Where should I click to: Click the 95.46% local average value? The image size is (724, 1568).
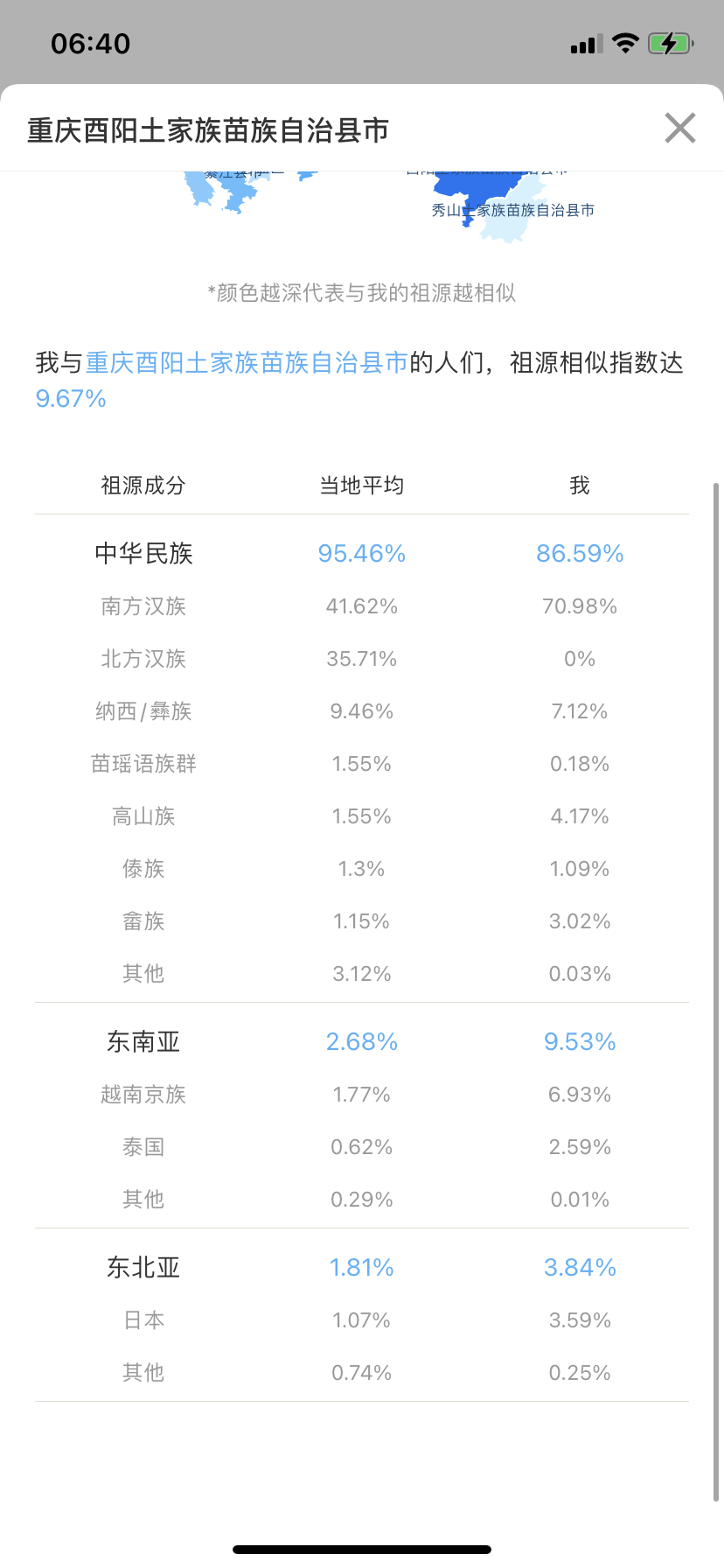coord(362,553)
